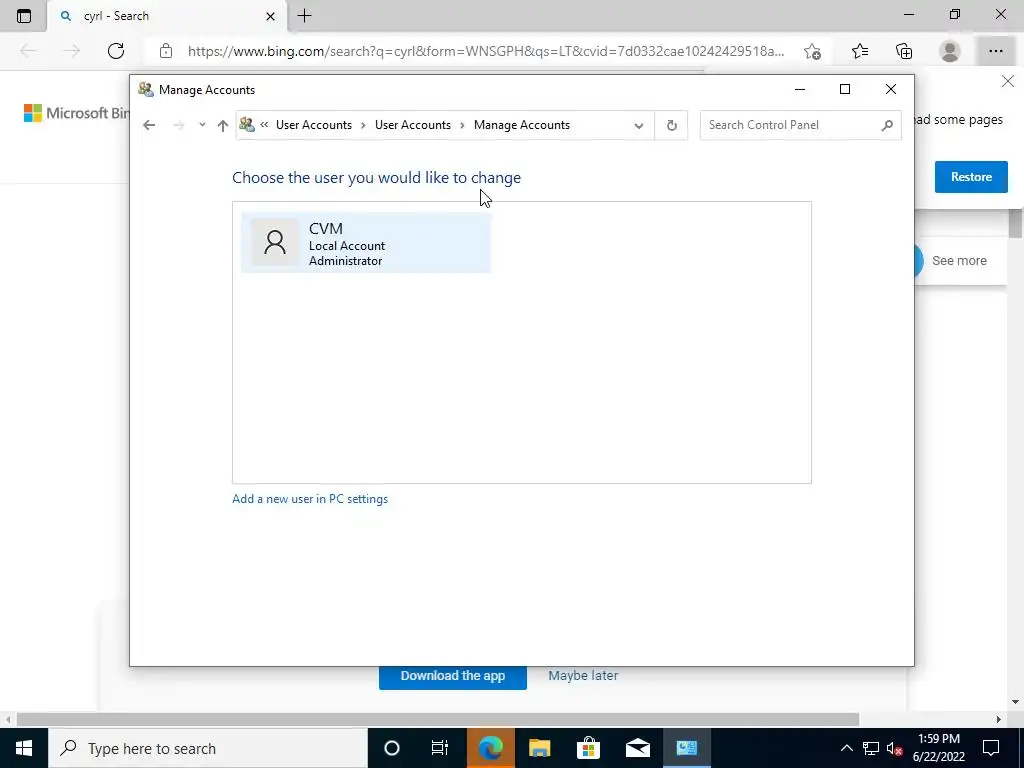Click Control Panel taskbar icon
This screenshot has height=768, width=1024.
(686, 748)
